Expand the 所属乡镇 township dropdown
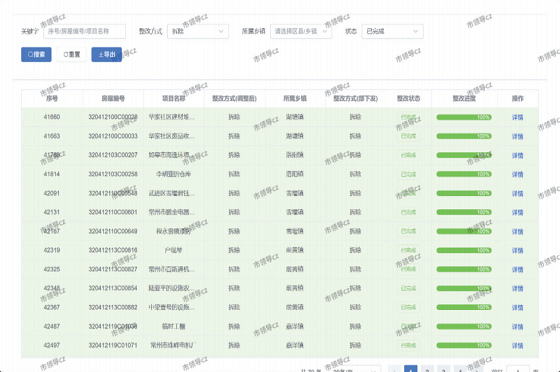Screen dimensions: 560x372 pyautogui.click(x=301, y=31)
